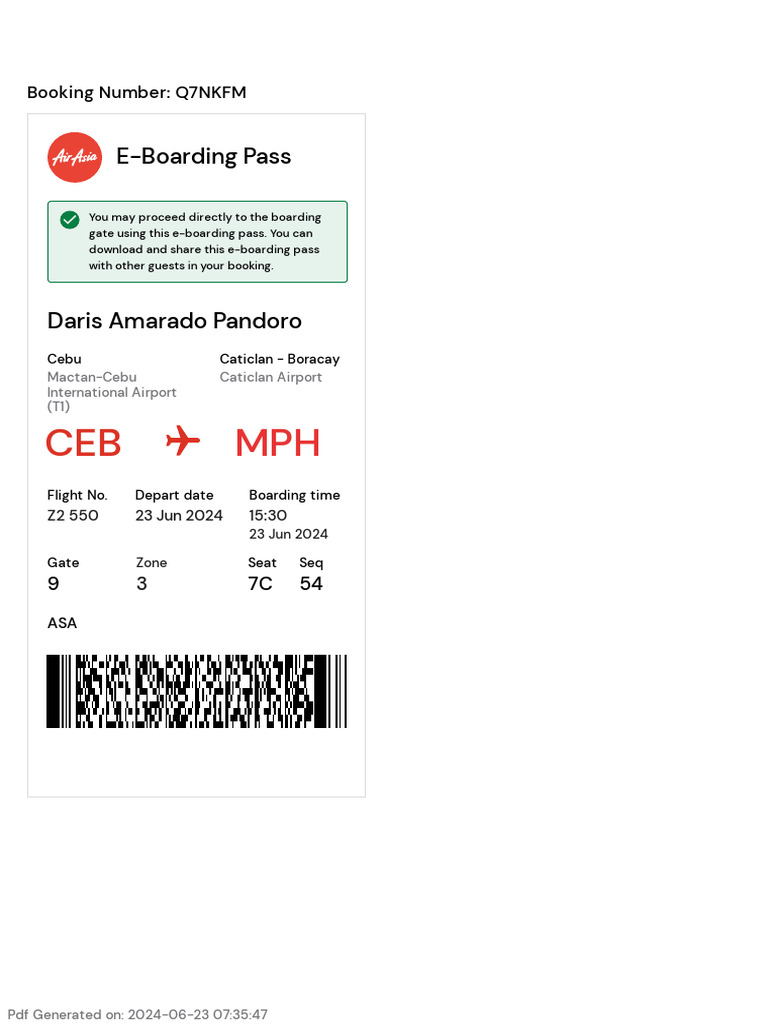Screen dimensions: 768x1024
Task: Click the depart date 23 Jun 2024
Action: (x=179, y=516)
